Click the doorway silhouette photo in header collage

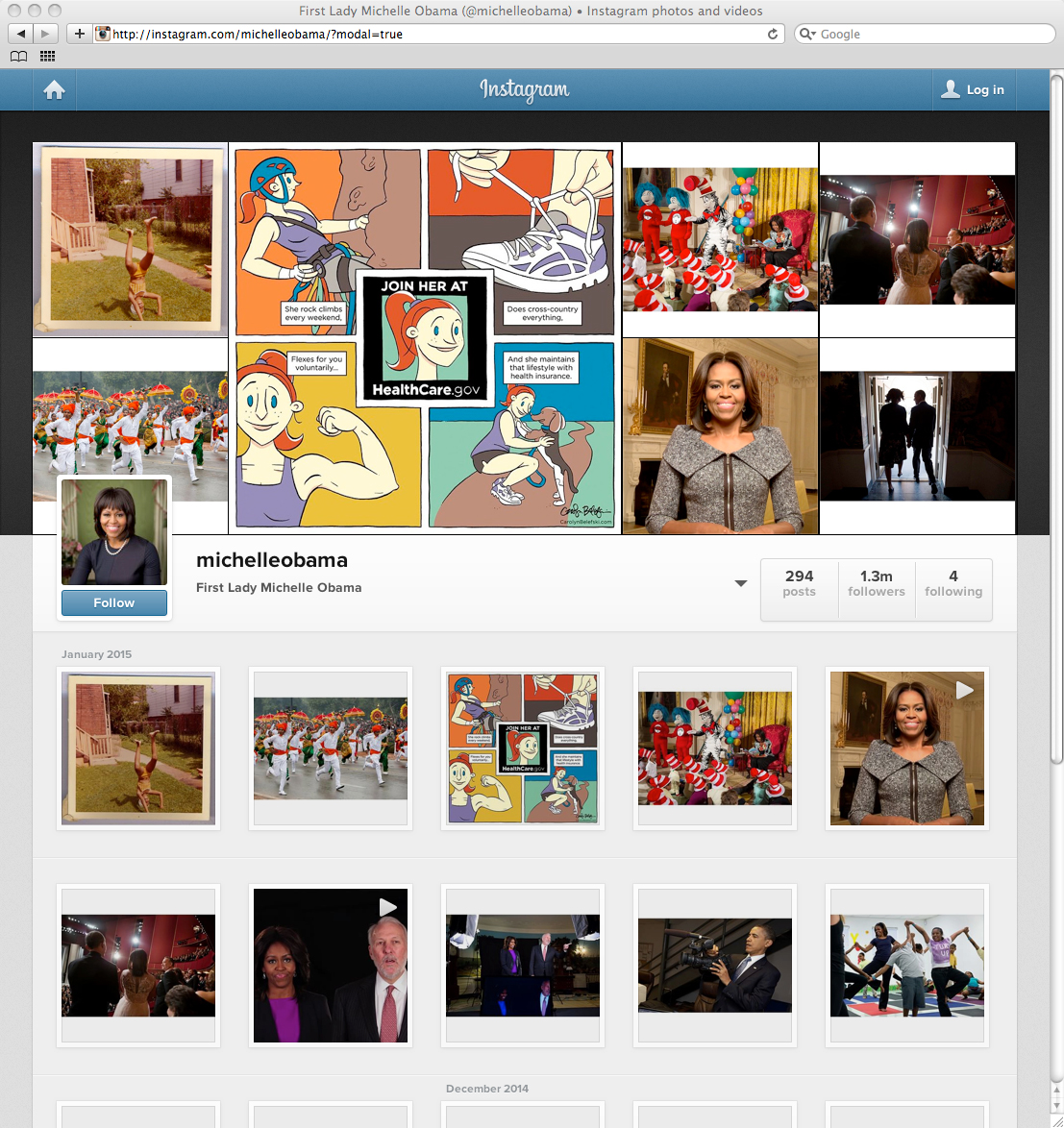(917, 436)
